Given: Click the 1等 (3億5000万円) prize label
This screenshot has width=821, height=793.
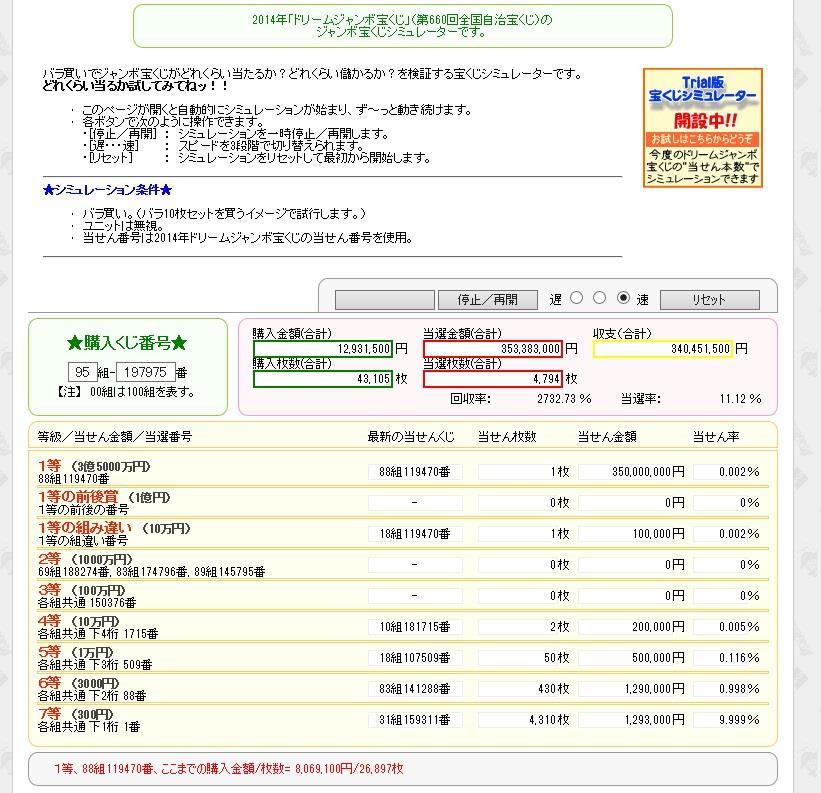Looking at the screenshot, I should tap(94, 465).
